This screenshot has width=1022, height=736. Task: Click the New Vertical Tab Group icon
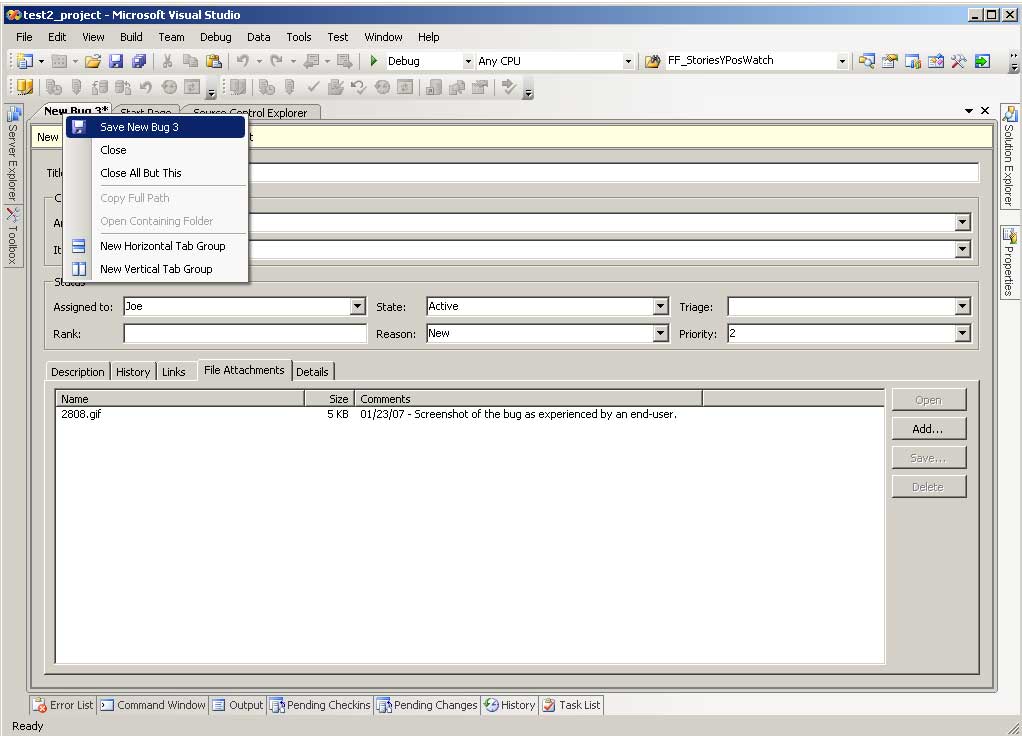[79, 269]
